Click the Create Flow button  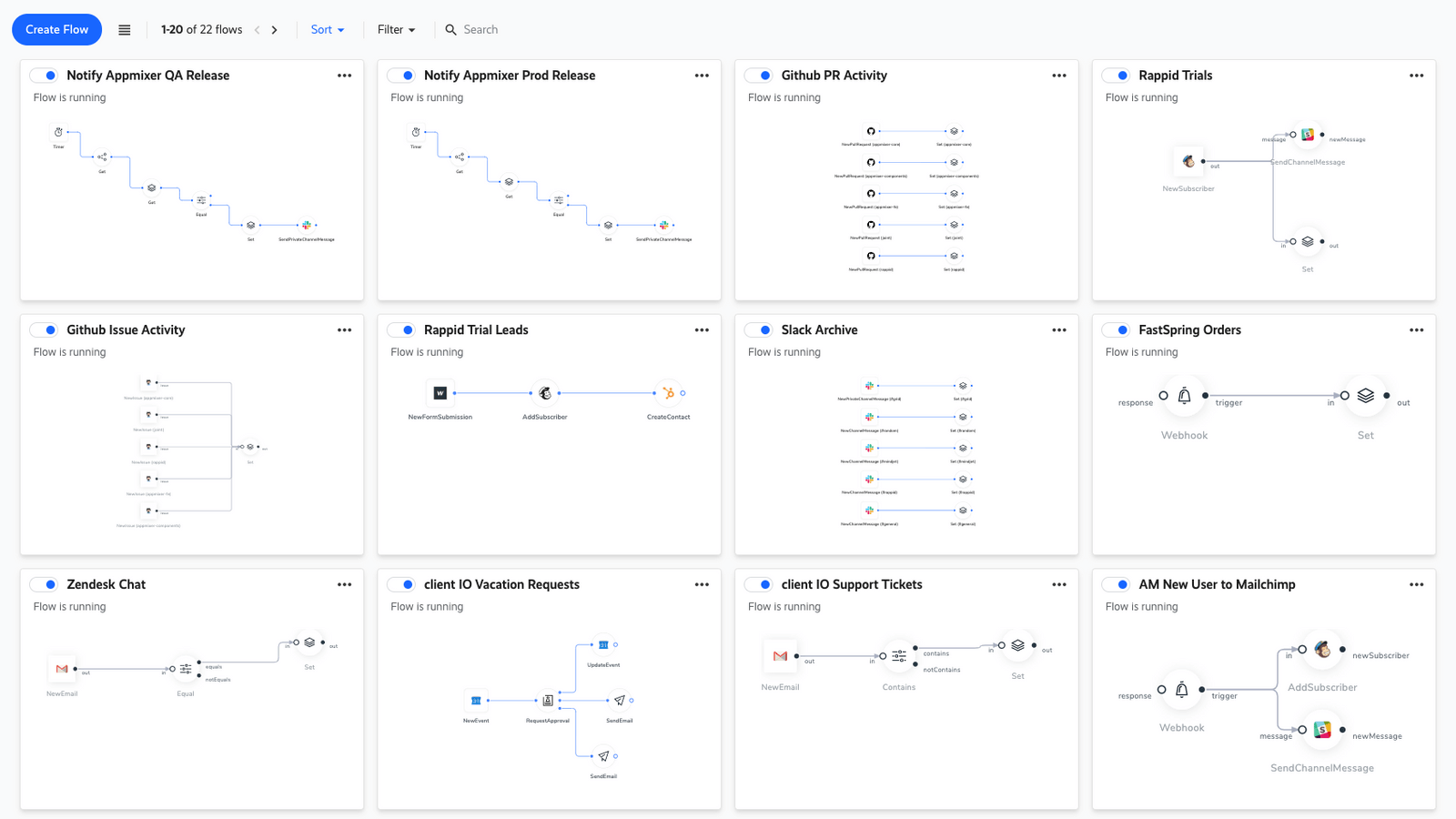click(x=56, y=29)
